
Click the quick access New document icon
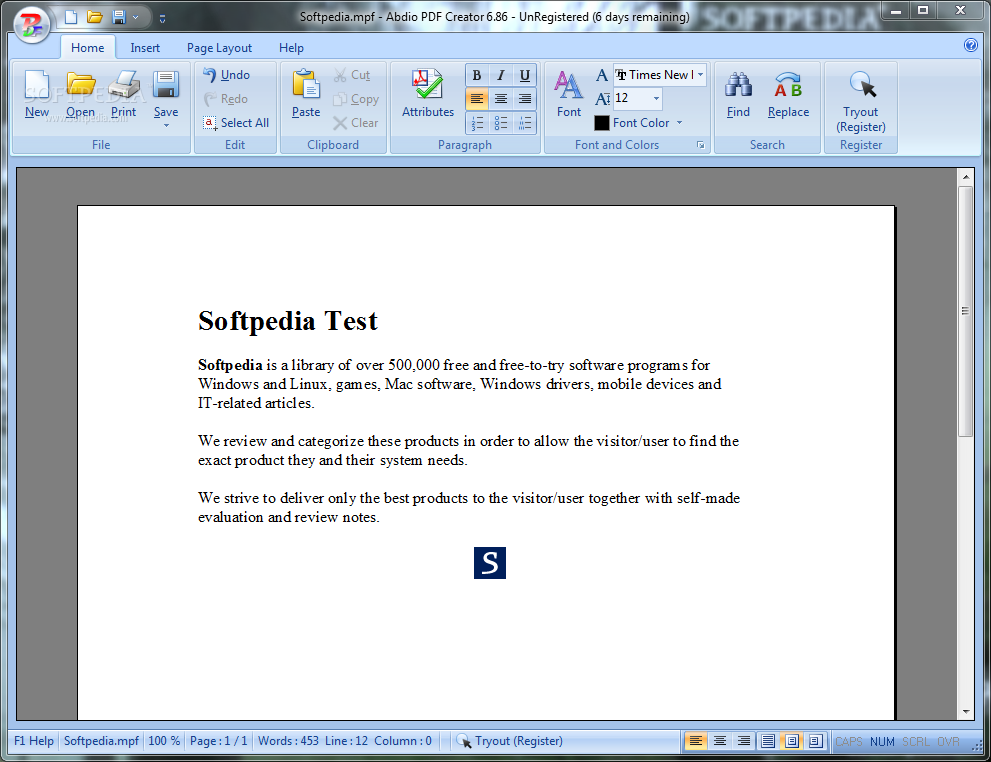point(71,17)
